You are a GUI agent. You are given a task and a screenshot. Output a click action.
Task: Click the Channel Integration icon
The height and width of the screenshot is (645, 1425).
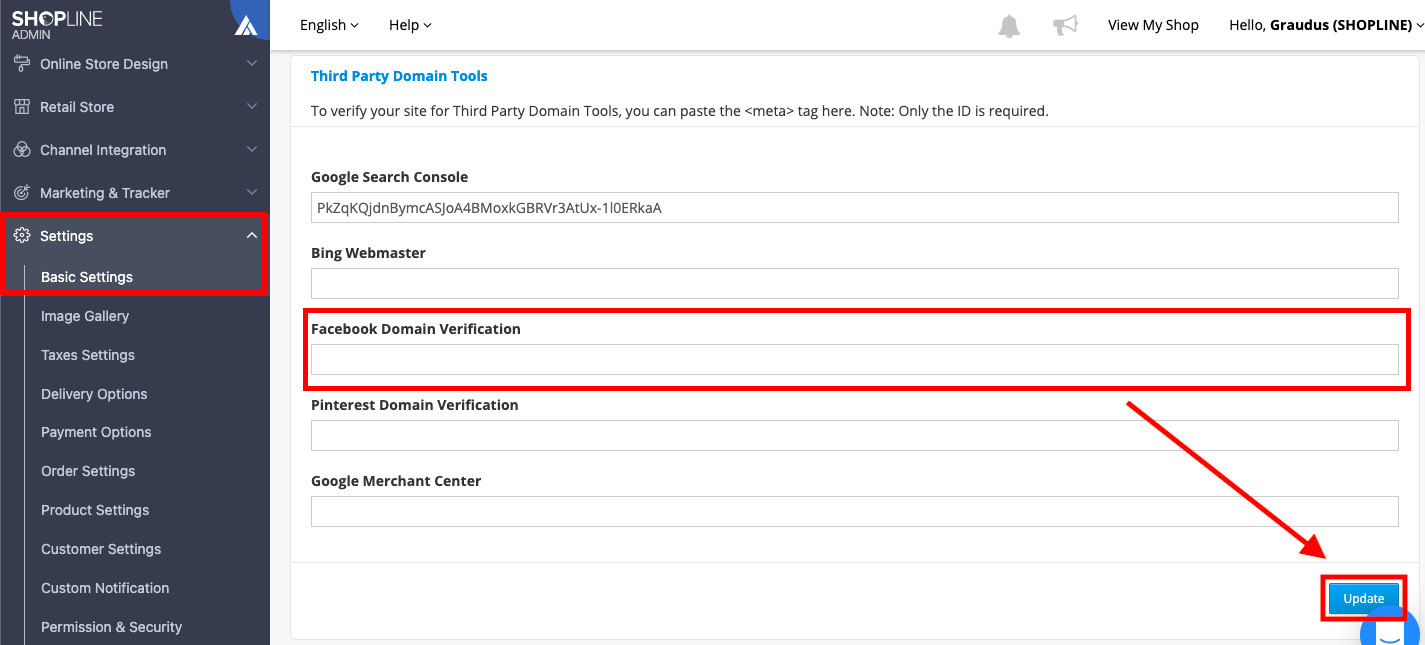click(22, 150)
